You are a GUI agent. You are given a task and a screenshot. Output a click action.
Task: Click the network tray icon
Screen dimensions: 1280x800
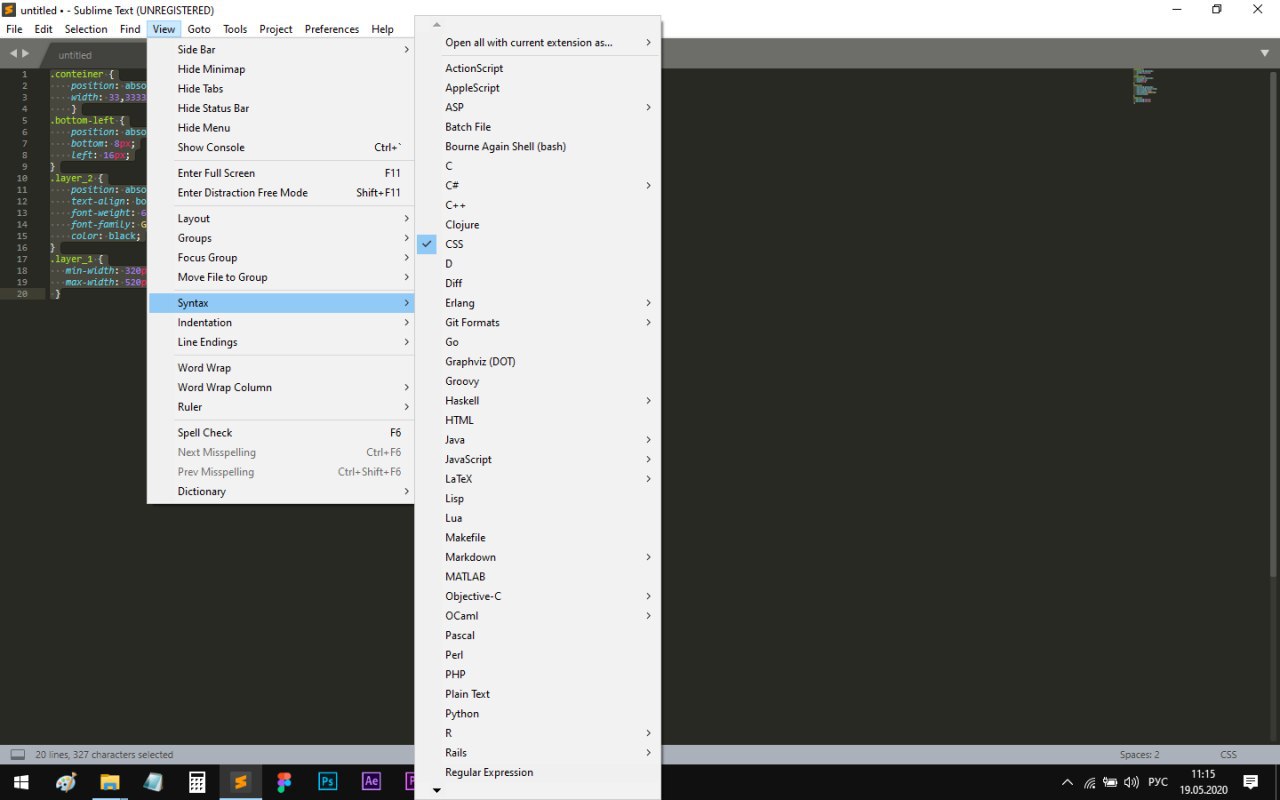click(x=1089, y=782)
